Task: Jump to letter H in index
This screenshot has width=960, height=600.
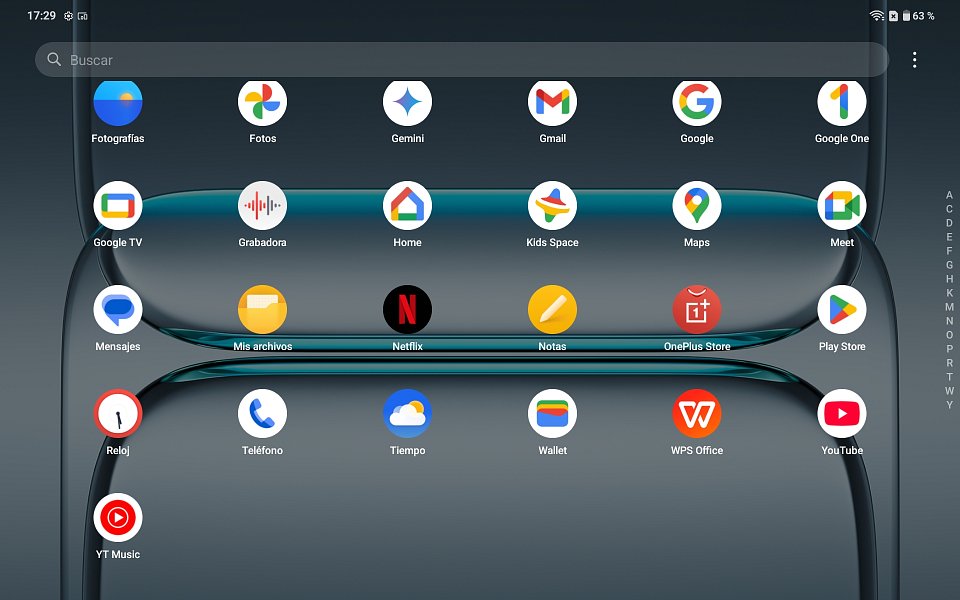Action: tap(949, 279)
